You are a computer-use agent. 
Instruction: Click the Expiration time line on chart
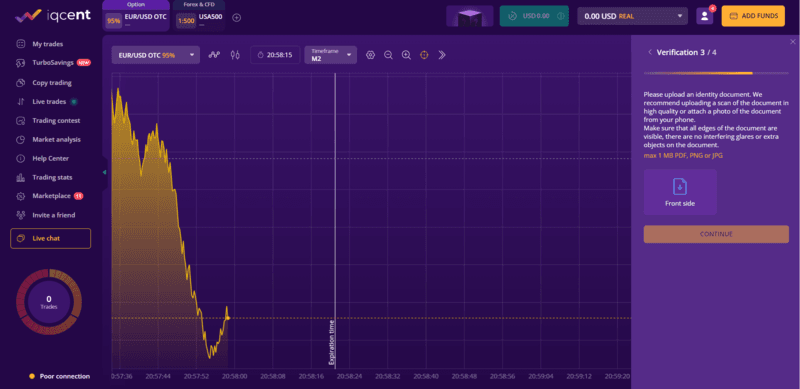(335, 220)
